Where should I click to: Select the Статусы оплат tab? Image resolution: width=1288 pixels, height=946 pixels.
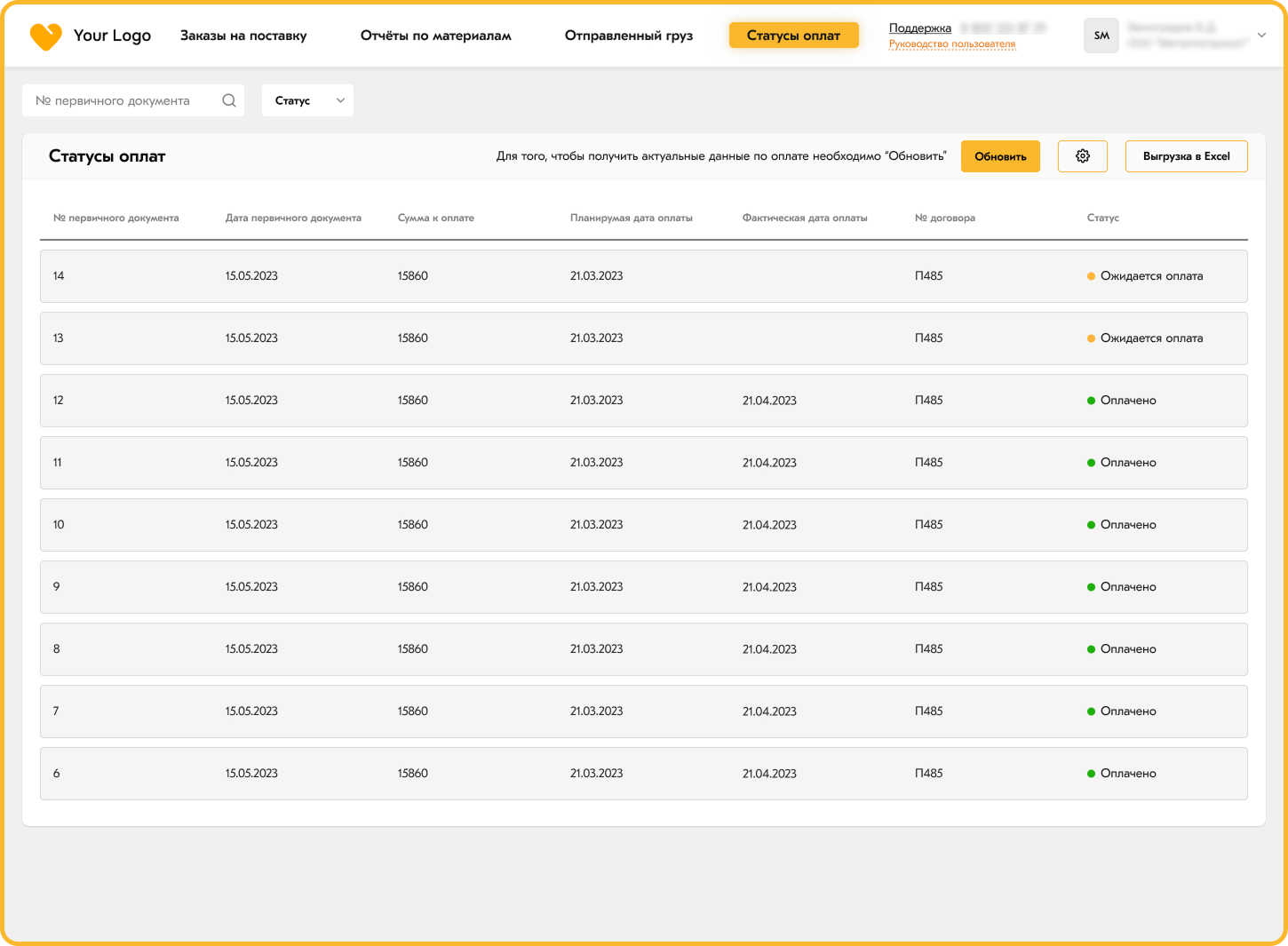coord(794,36)
